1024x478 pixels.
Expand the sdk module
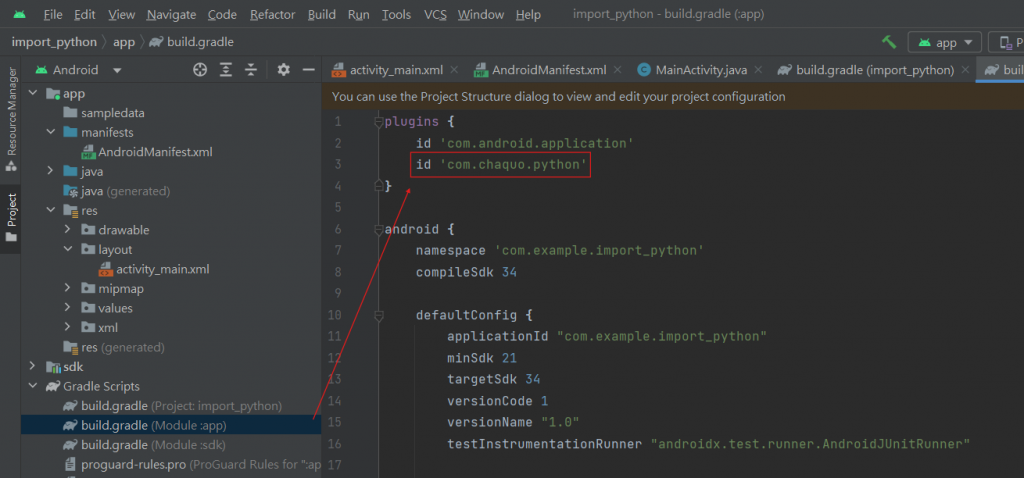tap(33, 367)
